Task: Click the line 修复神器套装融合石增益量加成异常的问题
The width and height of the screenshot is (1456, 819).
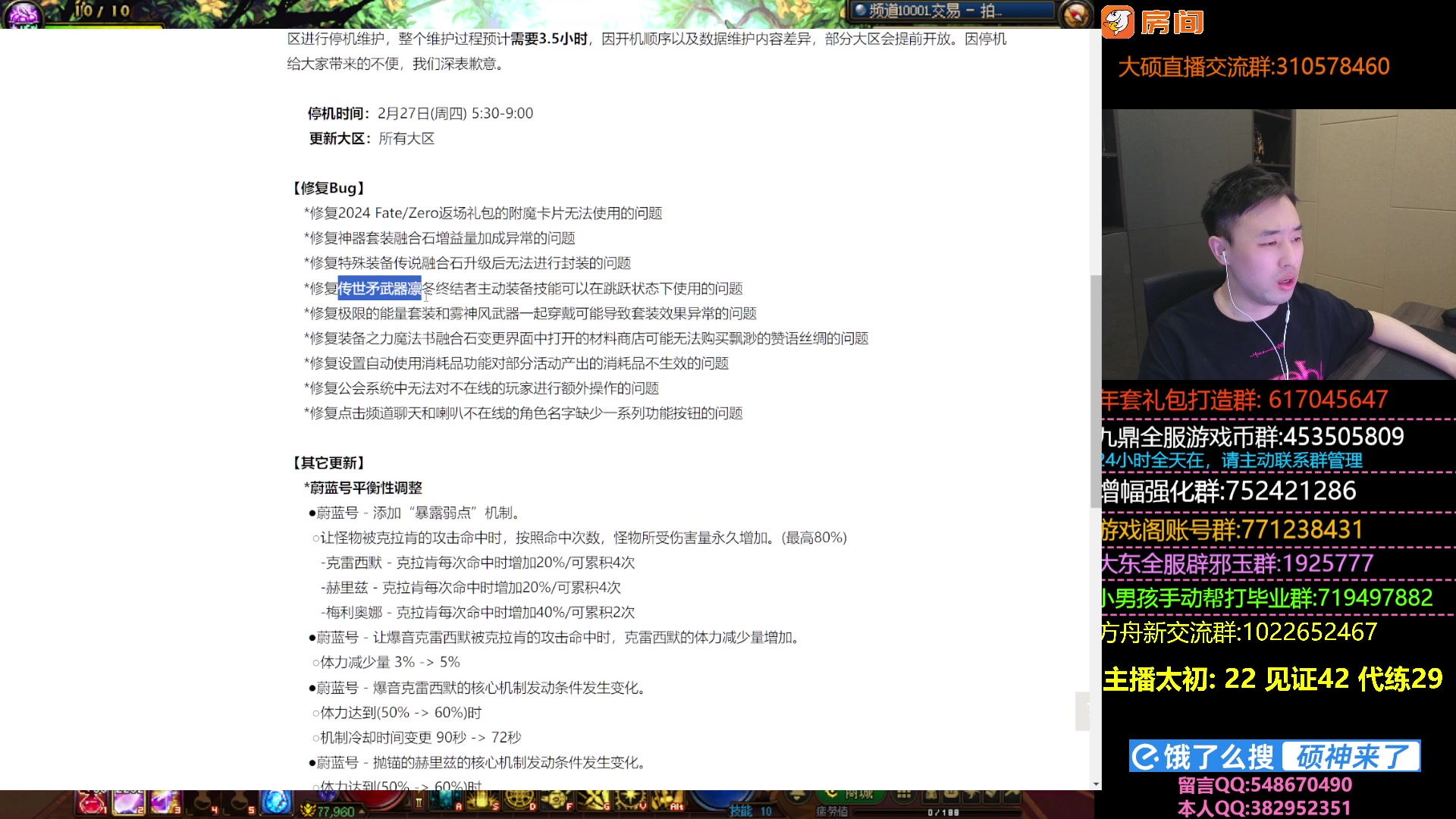Action: tap(439, 238)
